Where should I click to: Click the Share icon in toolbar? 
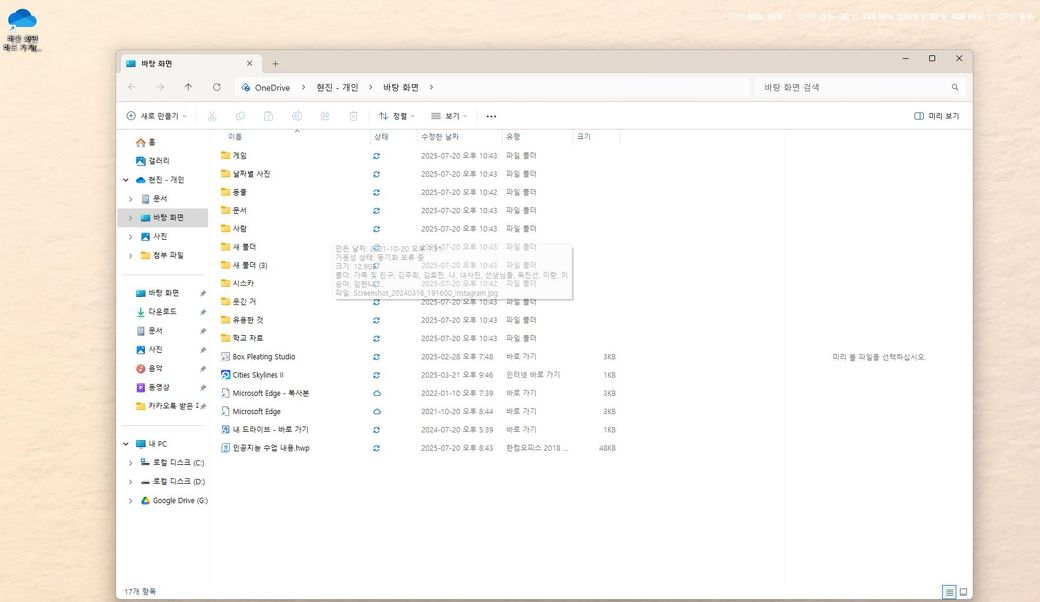(325, 116)
